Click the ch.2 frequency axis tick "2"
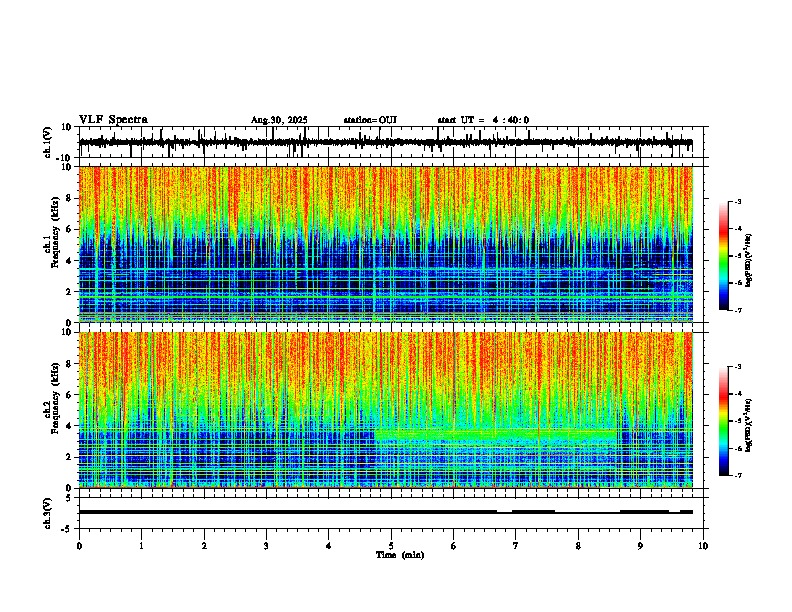This screenshot has width=792, height=612. 70,457
